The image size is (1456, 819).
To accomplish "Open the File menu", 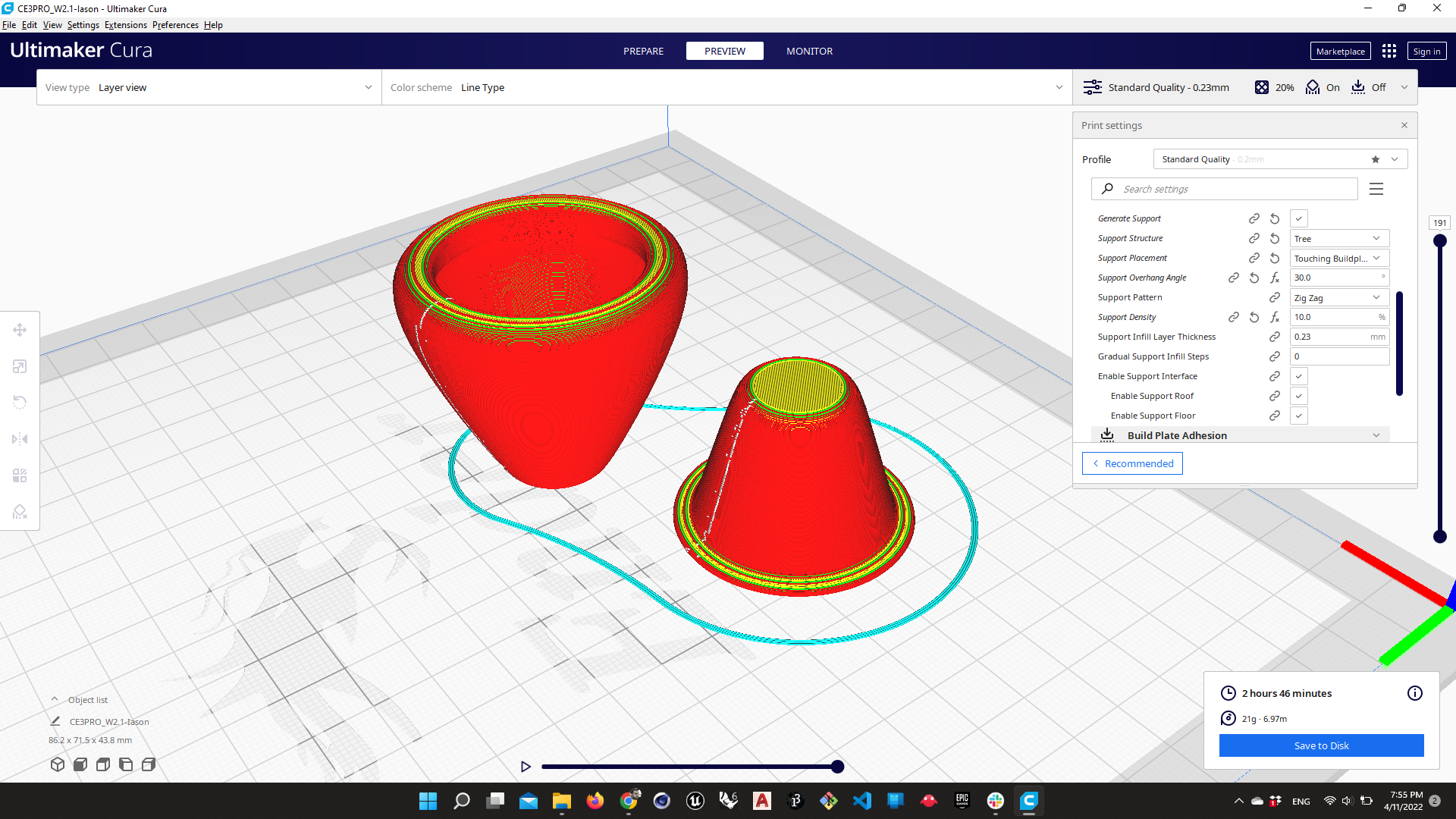I will (9, 25).
